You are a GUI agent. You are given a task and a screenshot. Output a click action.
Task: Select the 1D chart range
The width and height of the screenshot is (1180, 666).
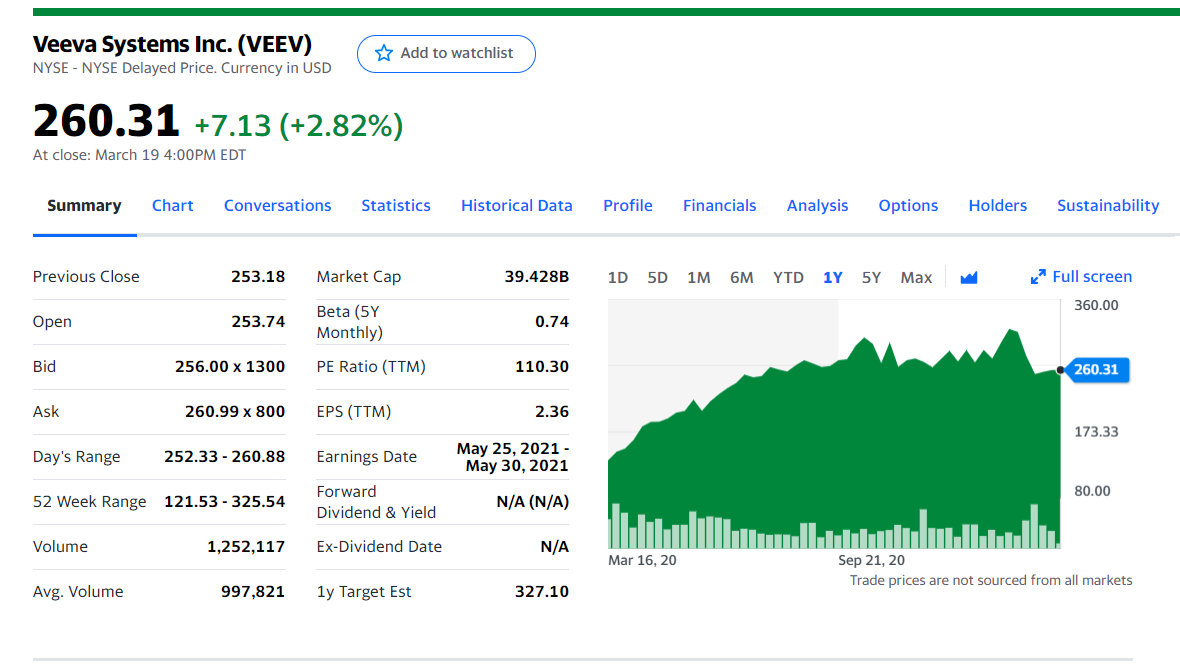[x=618, y=278]
